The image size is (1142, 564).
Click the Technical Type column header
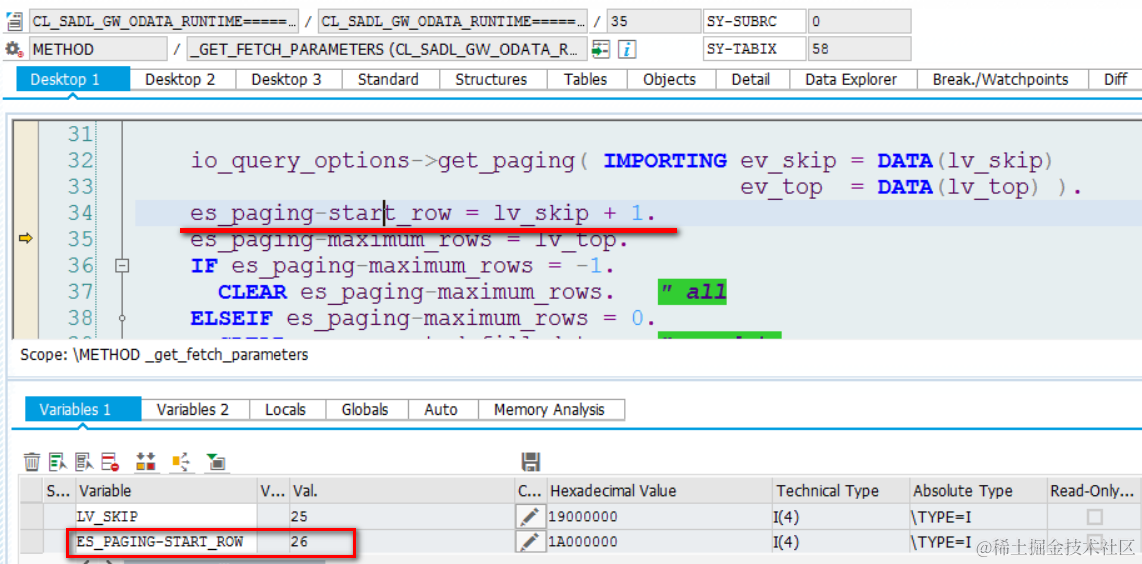[840, 491]
